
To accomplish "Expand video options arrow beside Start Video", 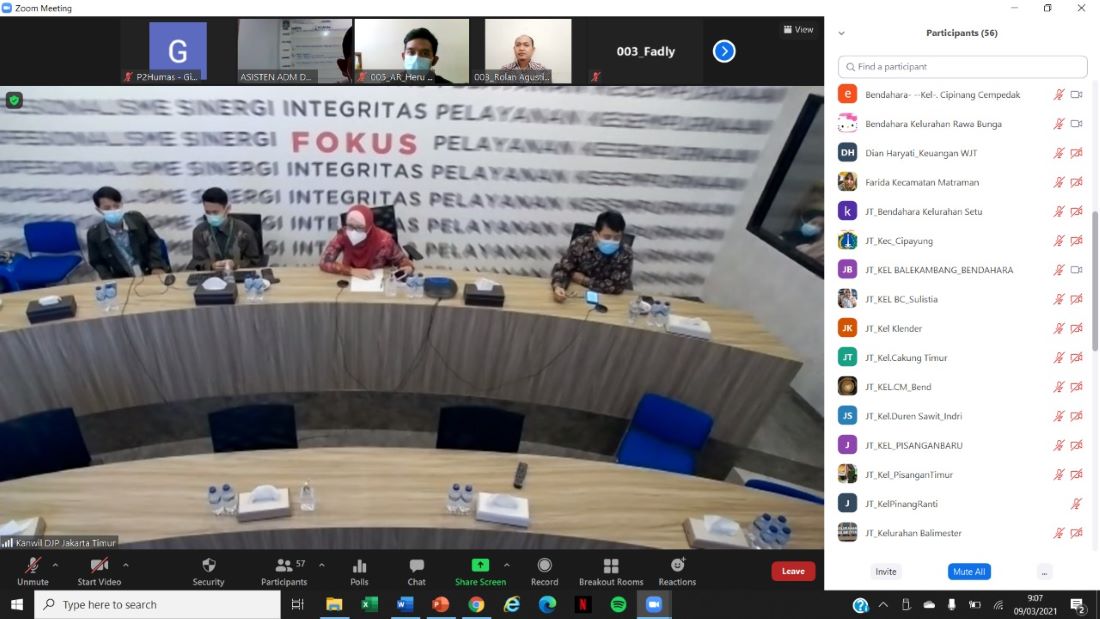I will (125, 564).
